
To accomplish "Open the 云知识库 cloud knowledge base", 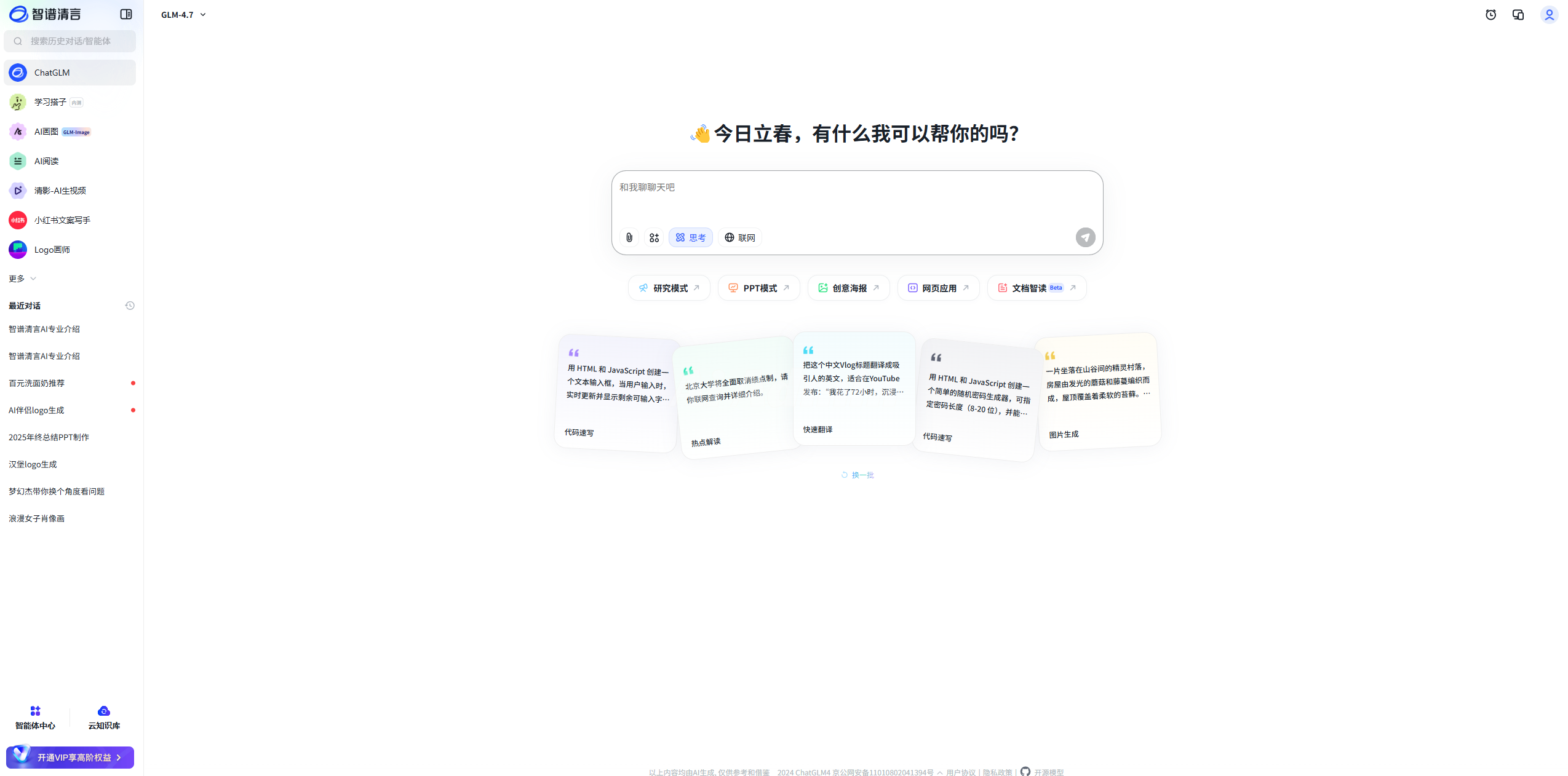I will click(104, 718).
